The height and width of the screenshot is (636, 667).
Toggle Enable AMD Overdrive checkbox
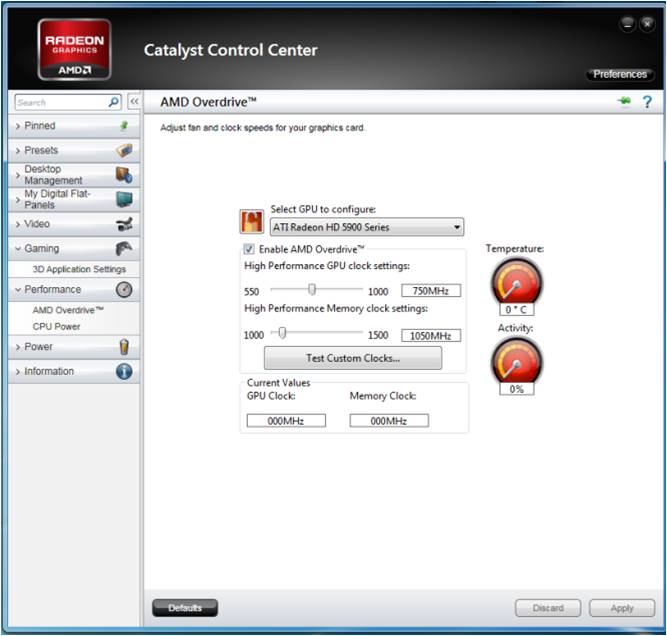249,249
